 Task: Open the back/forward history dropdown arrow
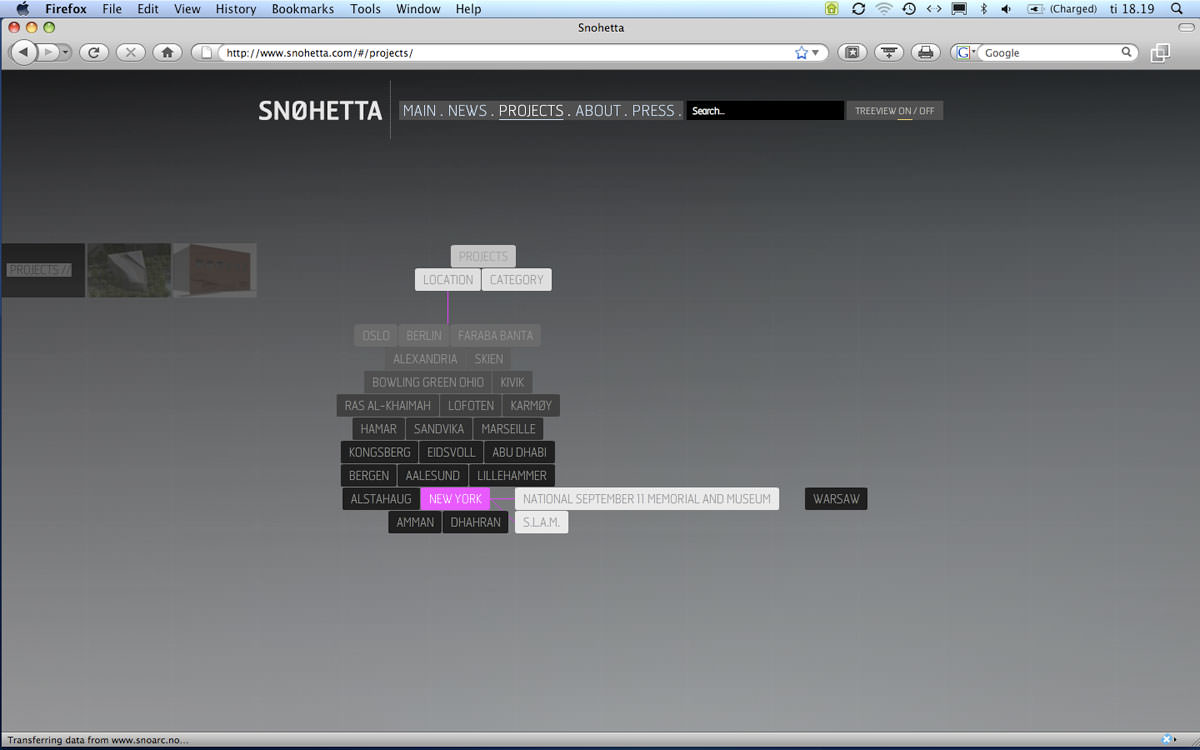click(66, 52)
